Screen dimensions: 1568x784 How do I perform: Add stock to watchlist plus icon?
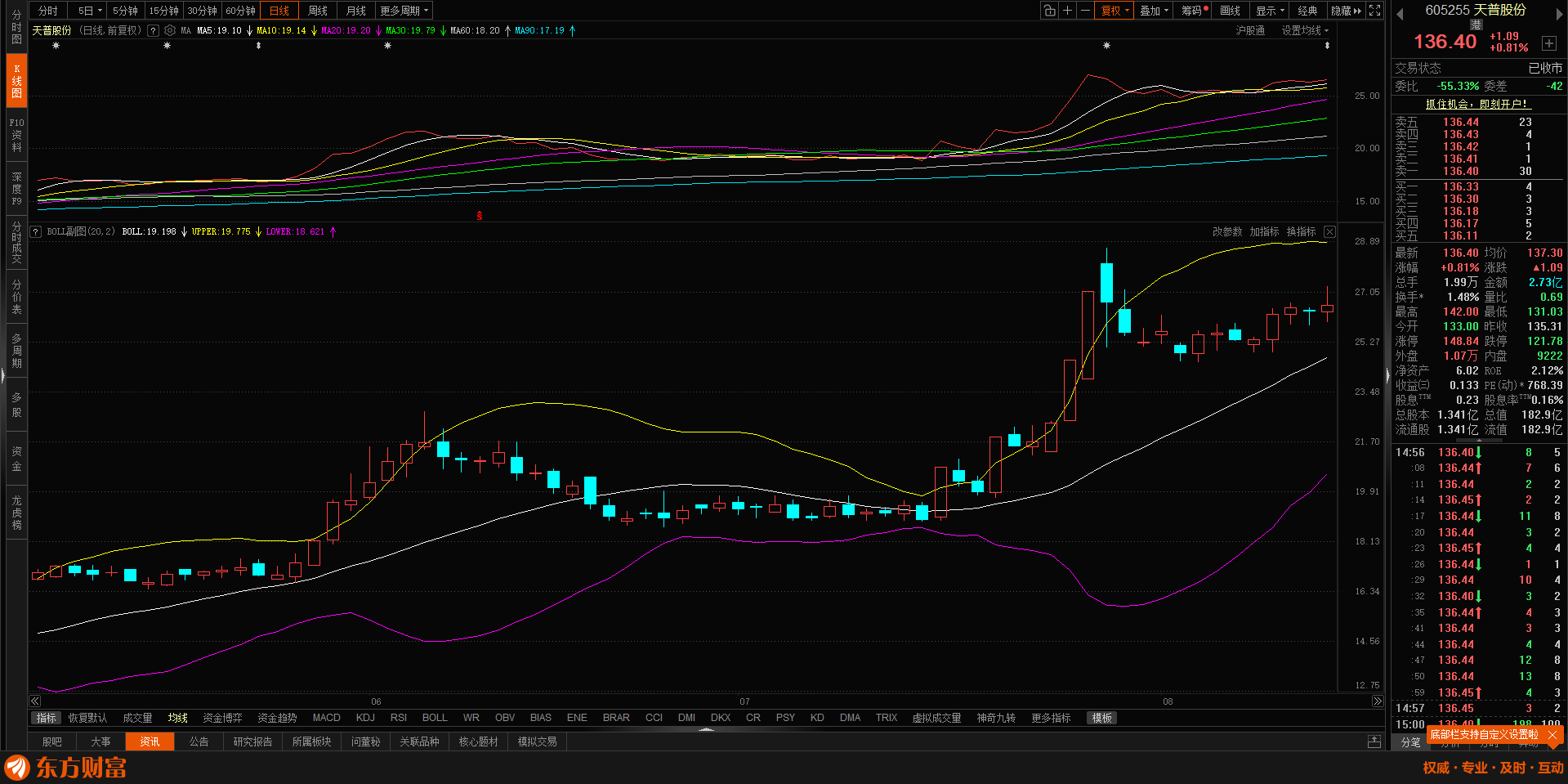click(1548, 43)
